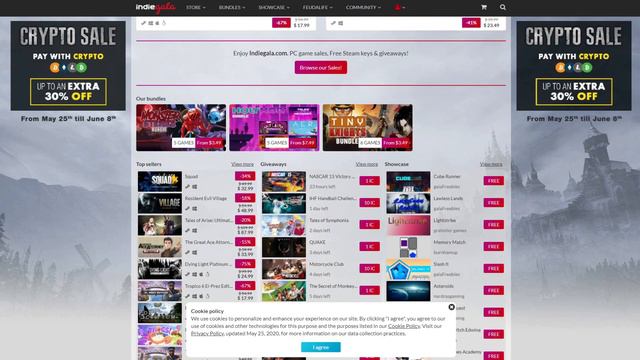The width and height of the screenshot is (640, 360).
Task: Click FREE button for Slash It
Action: [493, 269]
